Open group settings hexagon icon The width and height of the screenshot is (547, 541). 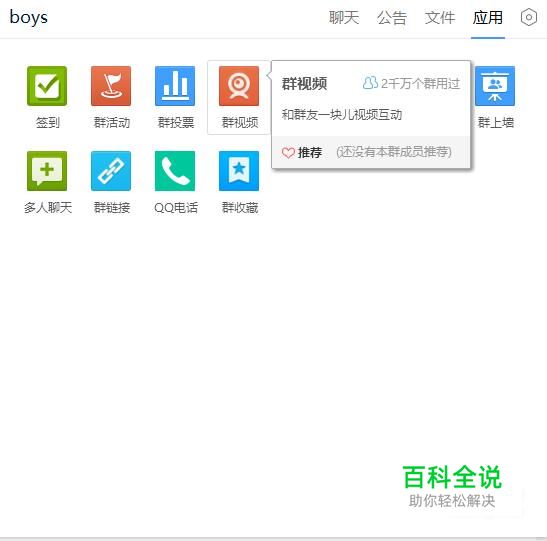529,17
